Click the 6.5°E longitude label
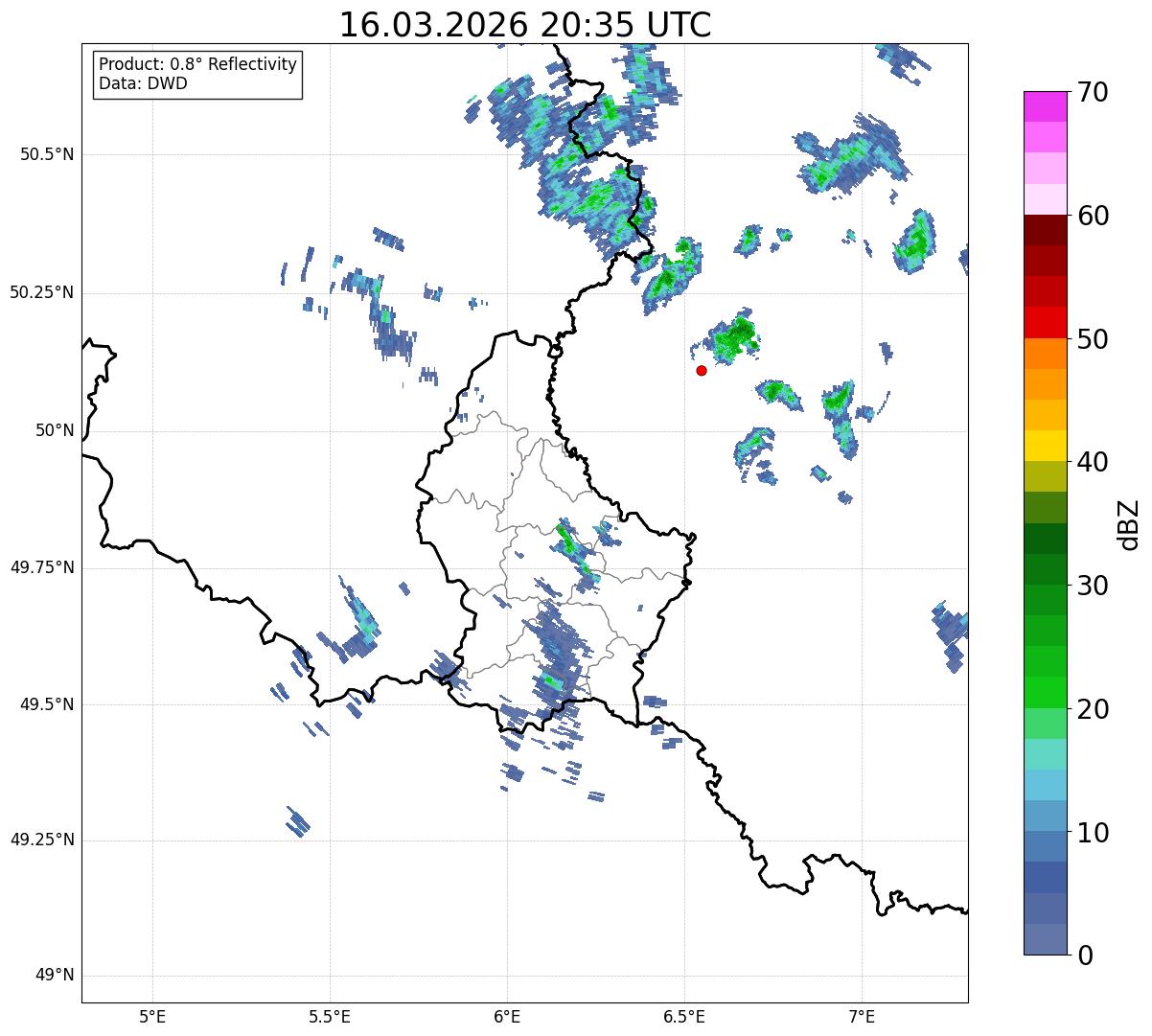Image resolution: width=1152 pixels, height=1036 pixels. (684, 1016)
